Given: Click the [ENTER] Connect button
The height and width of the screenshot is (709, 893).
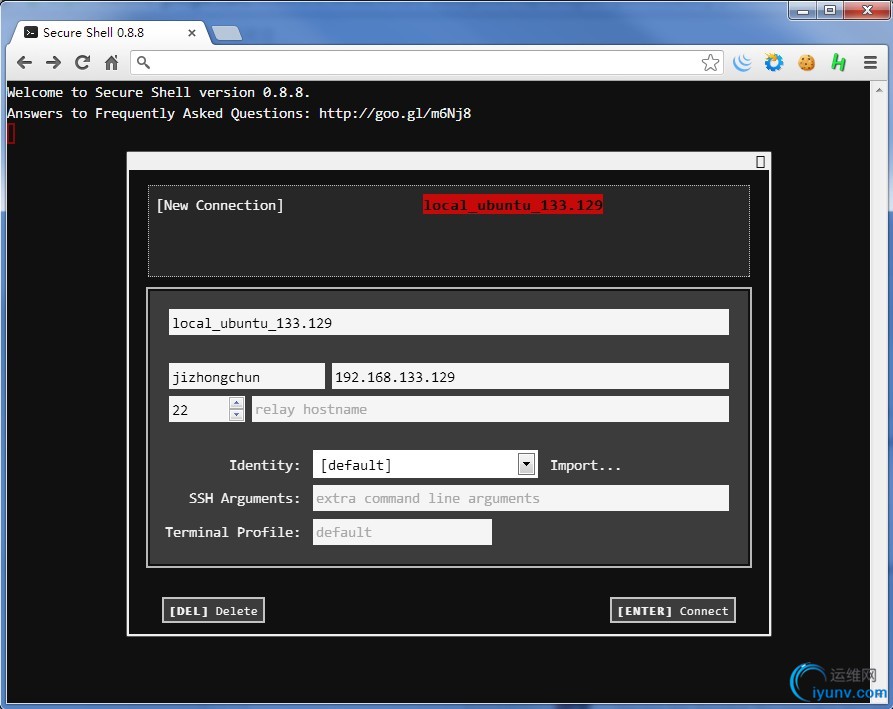Looking at the screenshot, I should point(673,610).
